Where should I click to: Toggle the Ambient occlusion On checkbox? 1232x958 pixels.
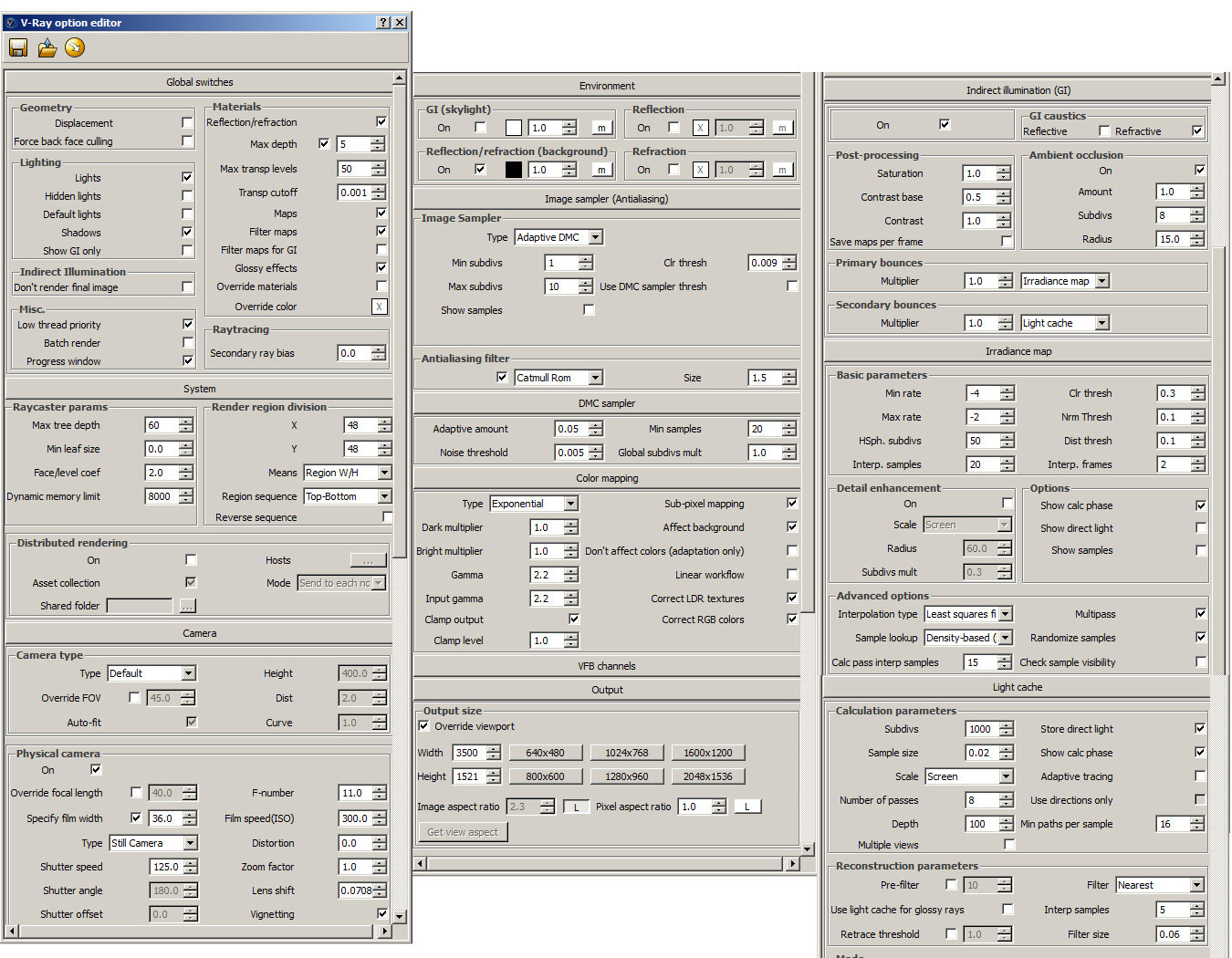(1200, 170)
